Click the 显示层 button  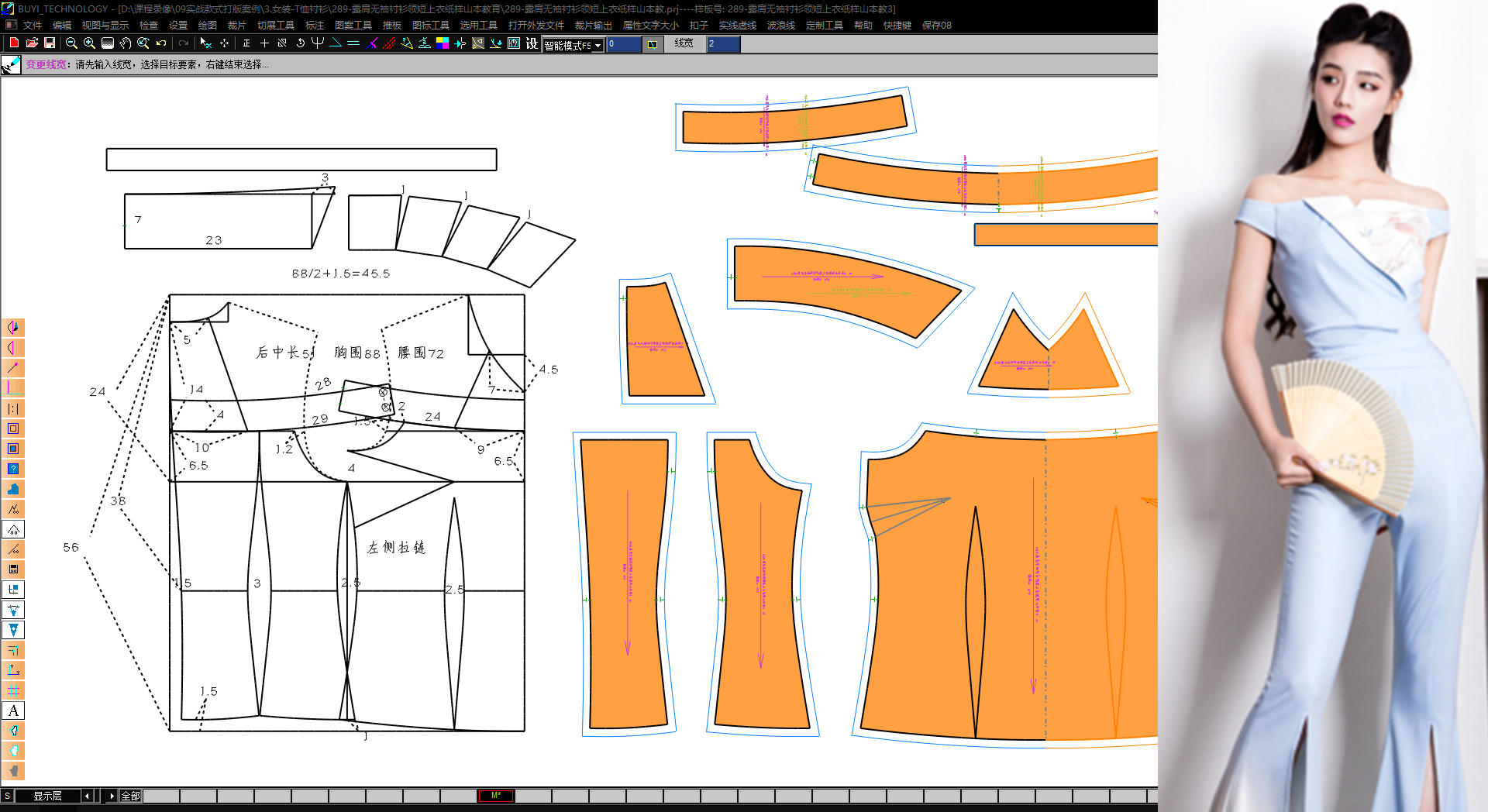click(x=47, y=796)
